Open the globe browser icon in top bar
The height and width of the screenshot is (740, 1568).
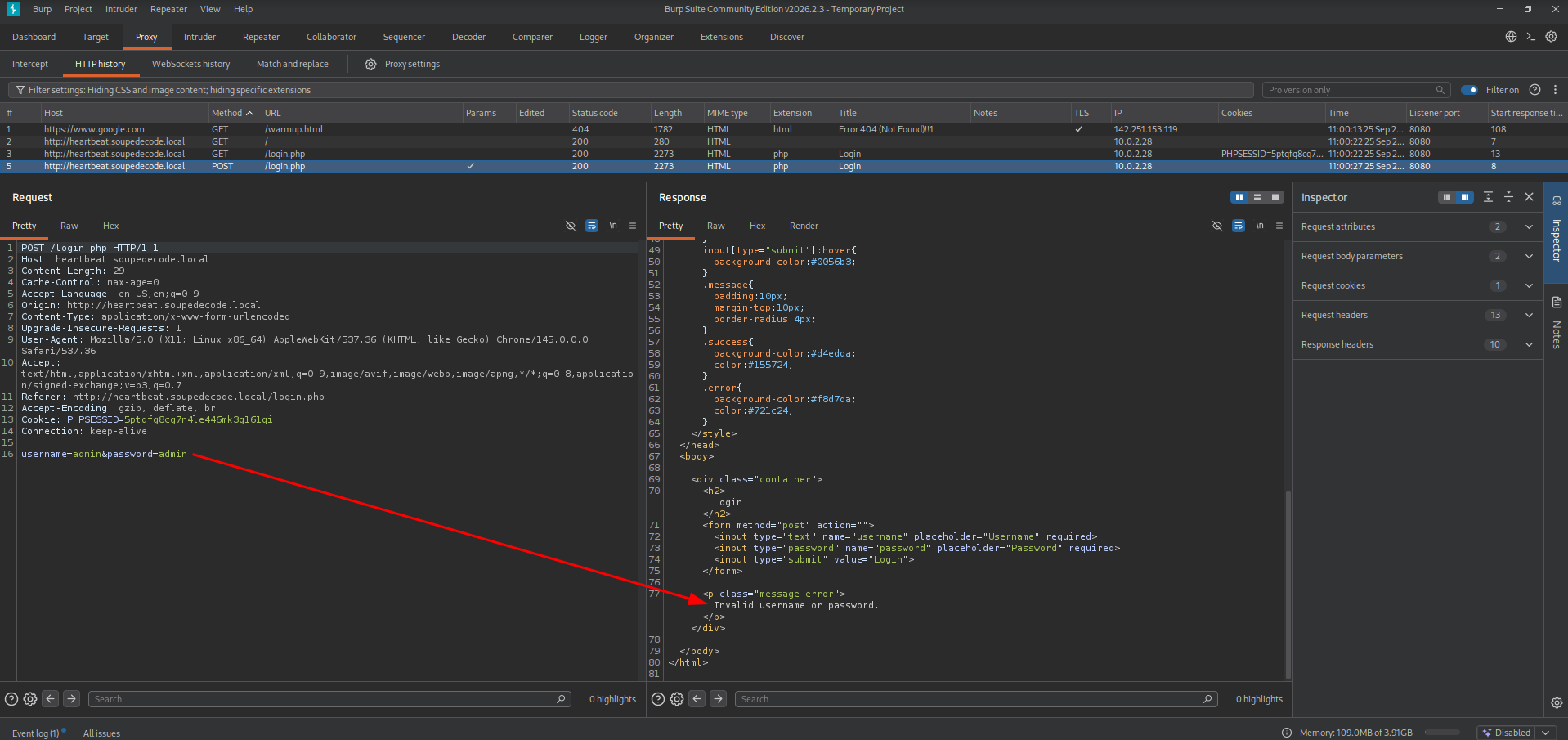click(x=1511, y=37)
